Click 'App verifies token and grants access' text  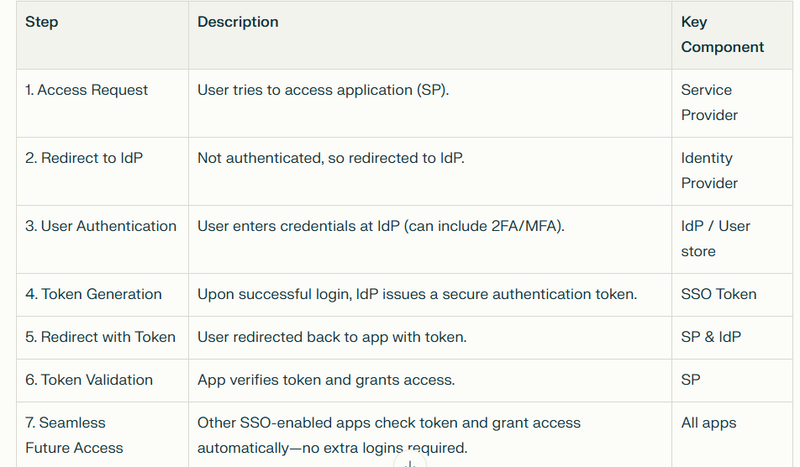(326, 380)
